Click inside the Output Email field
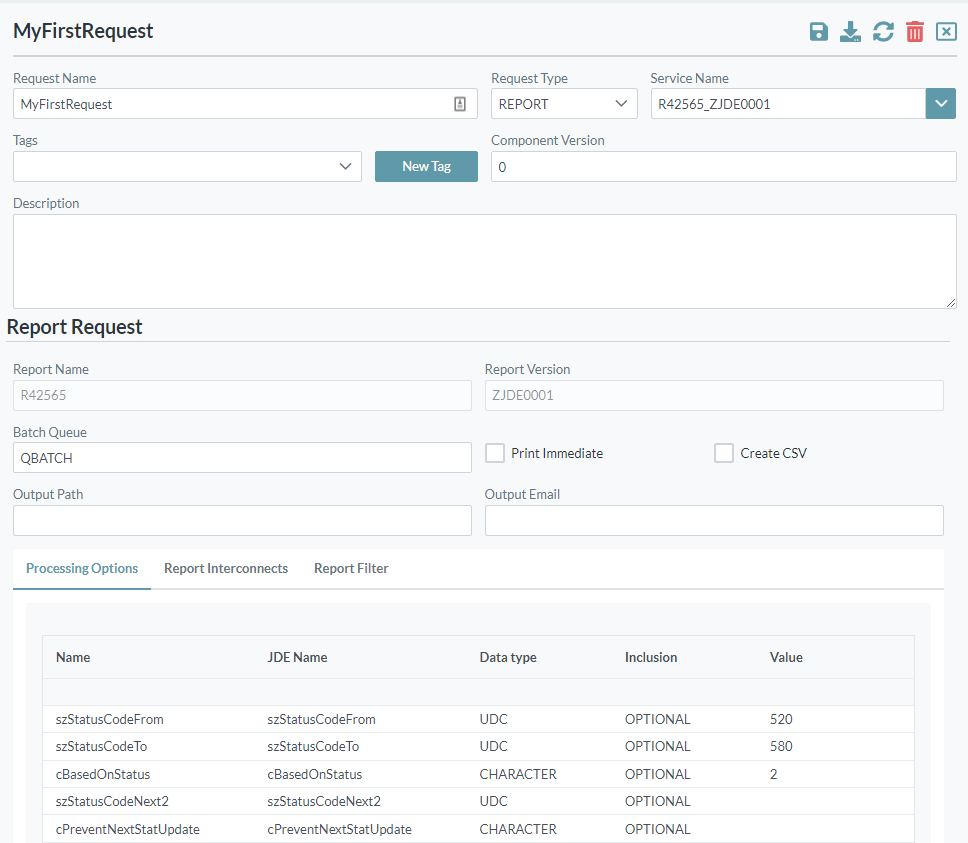 point(713,520)
